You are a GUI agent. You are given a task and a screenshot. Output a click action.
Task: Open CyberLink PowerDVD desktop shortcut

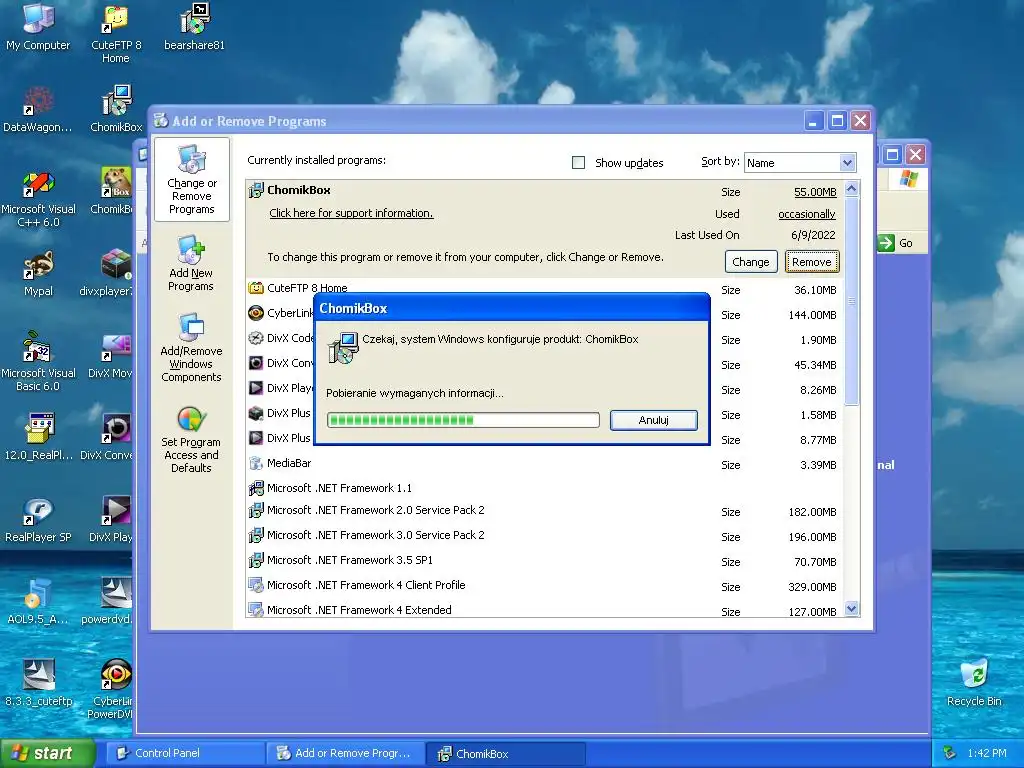[112, 688]
